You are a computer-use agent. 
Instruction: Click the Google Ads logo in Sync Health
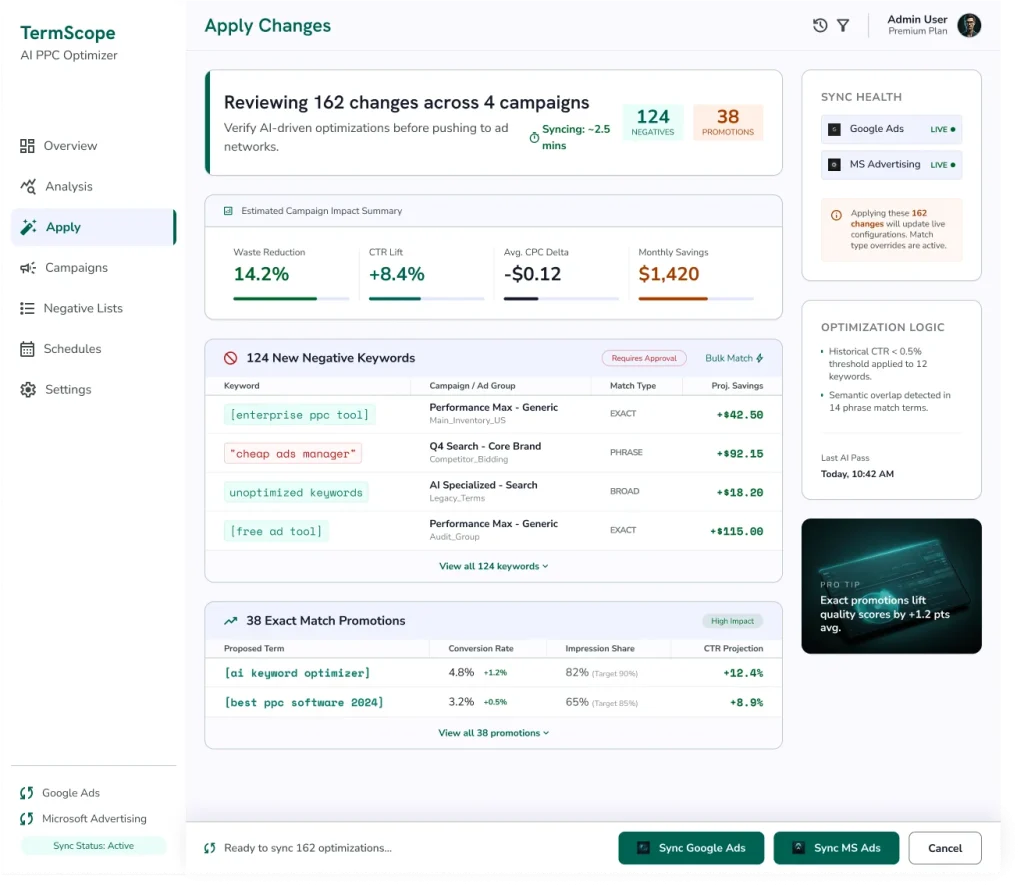pos(834,129)
